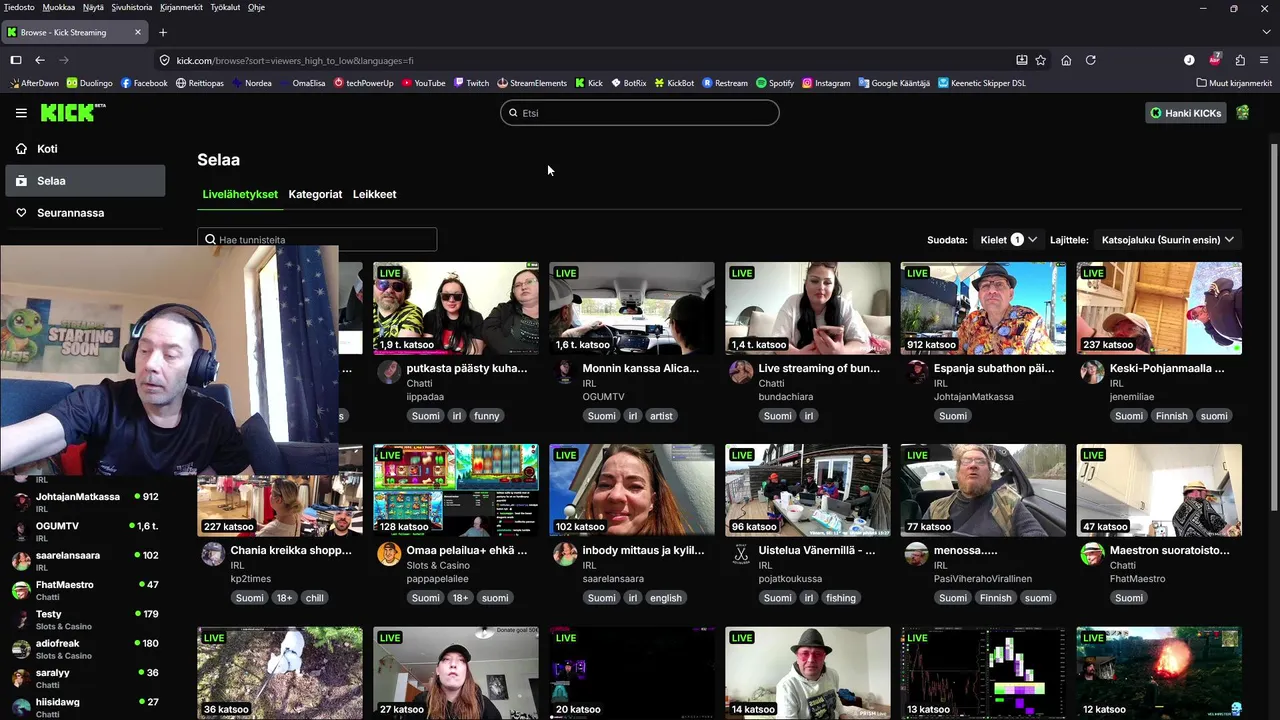Open the BotRix bookmark
Image resolution: width=1280 pixels, height=720 pixels.
coord(628,83)
